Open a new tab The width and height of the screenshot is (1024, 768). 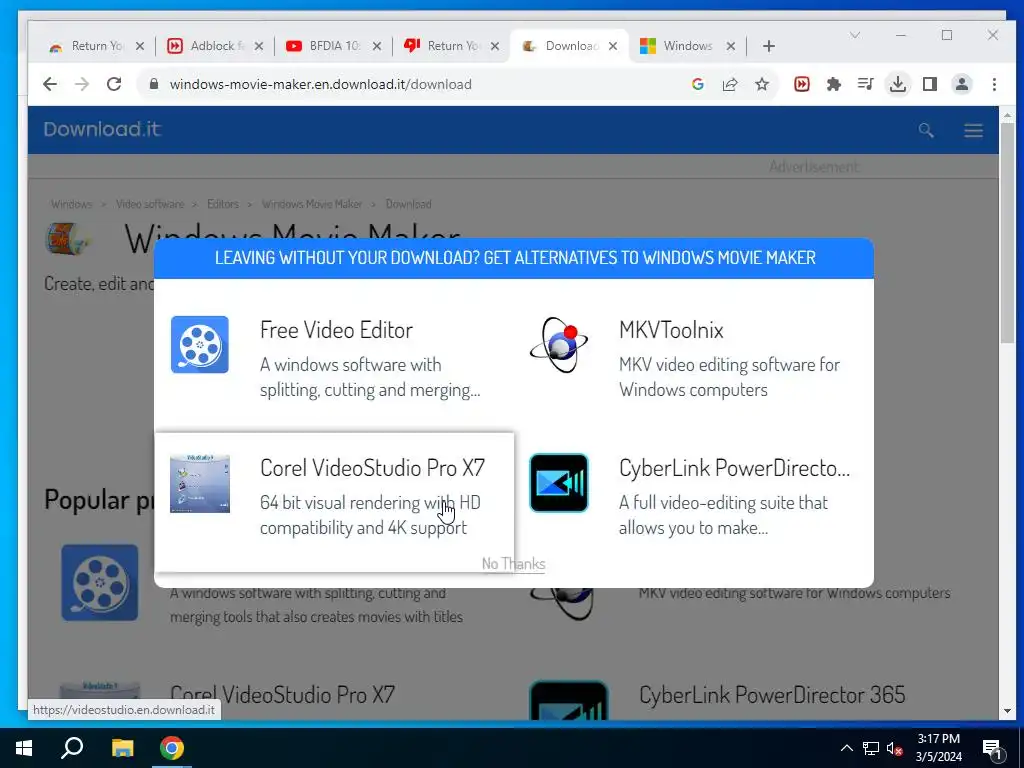[x=769, y=46]
